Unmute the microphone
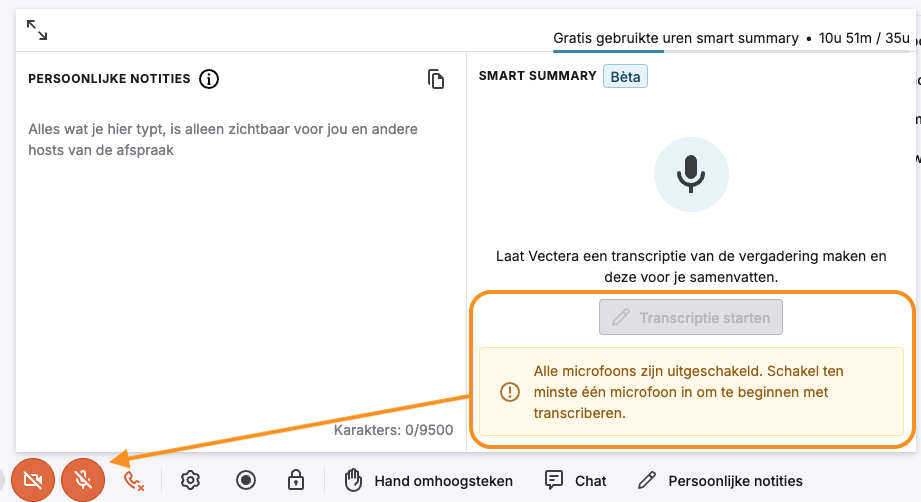The image size is (921, 502). (x=83, y=480)
